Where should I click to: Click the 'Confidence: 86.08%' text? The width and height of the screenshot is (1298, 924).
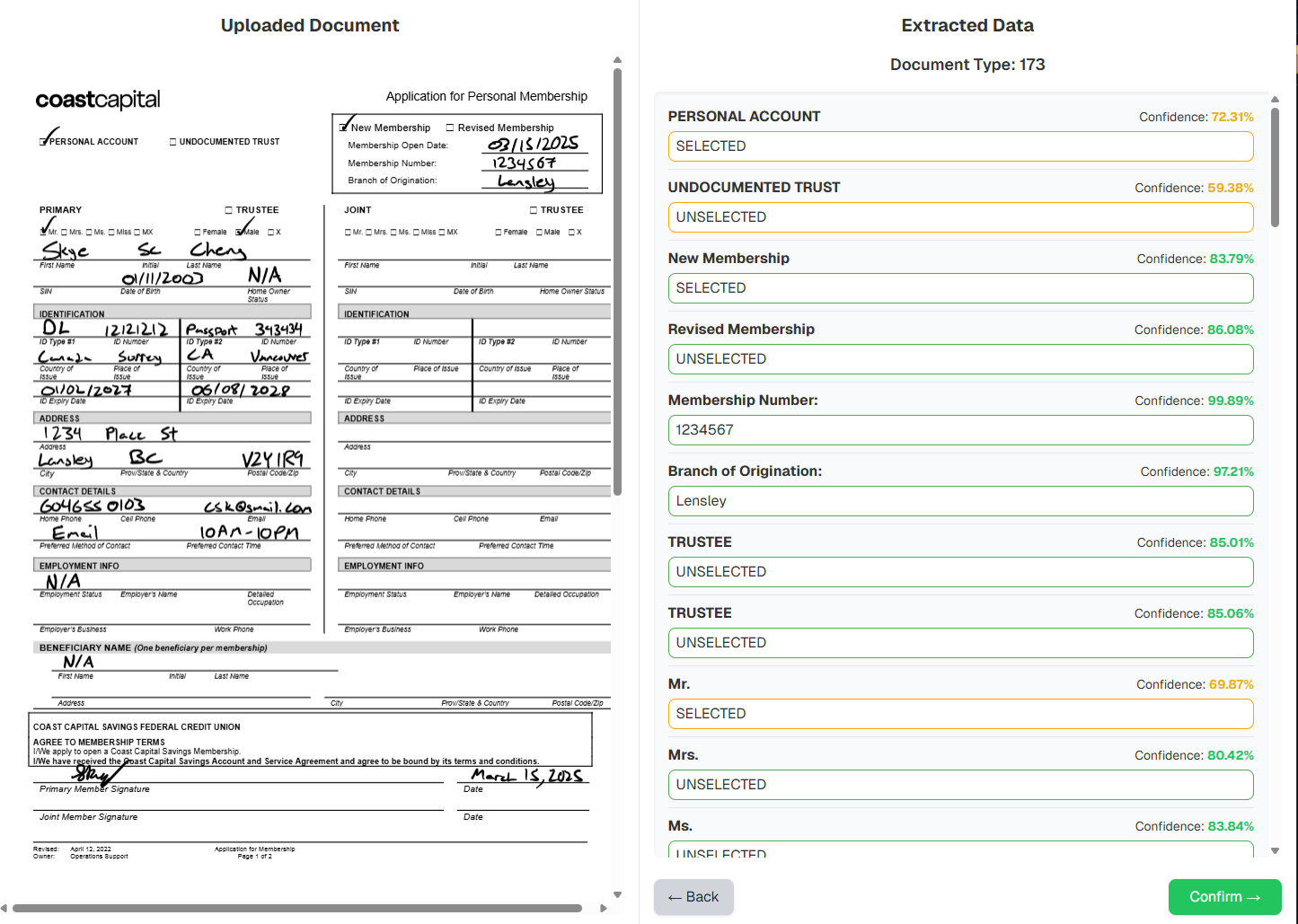click(x=1195, y=330)
